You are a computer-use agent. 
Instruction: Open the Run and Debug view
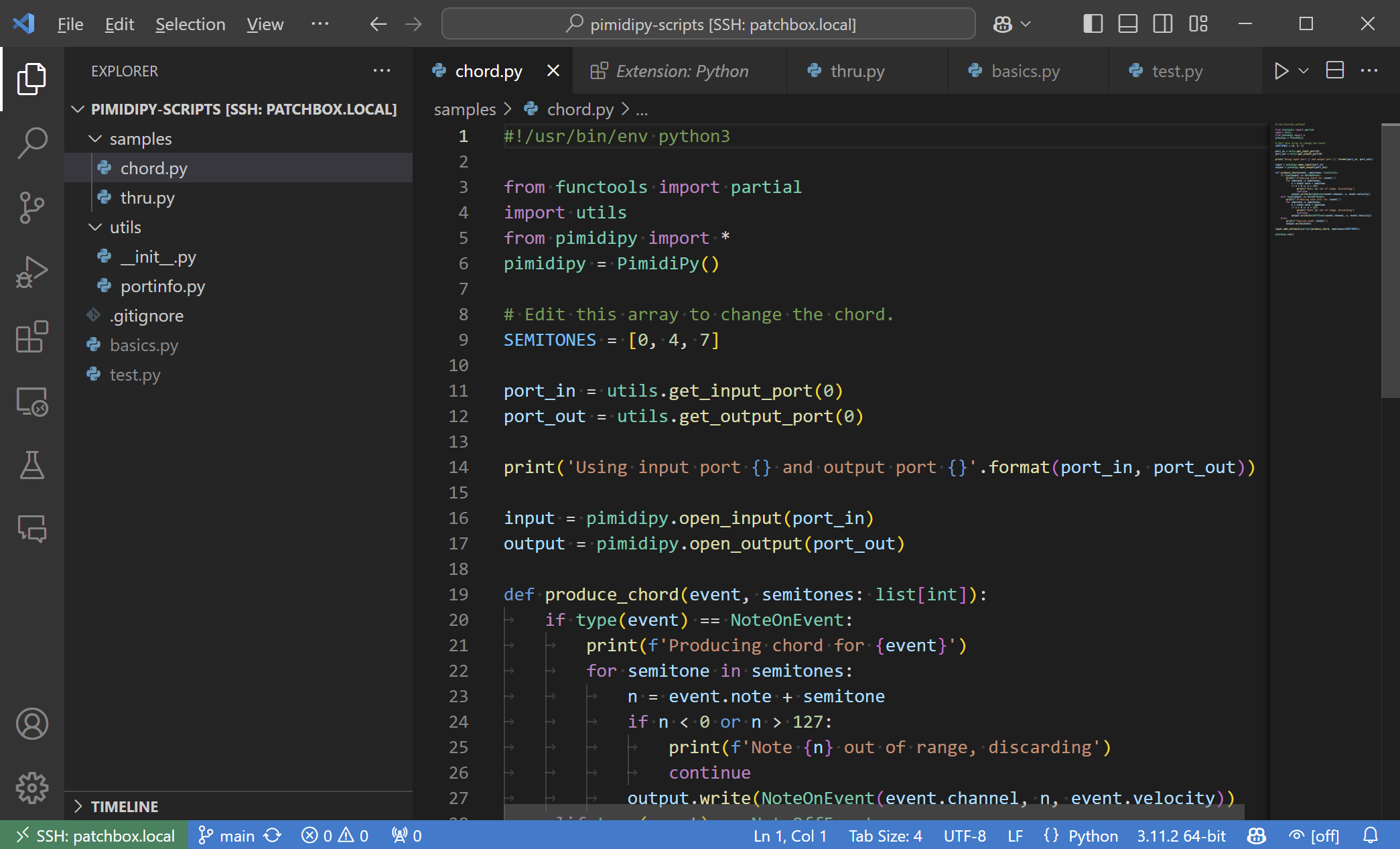[x=31, y=272]
